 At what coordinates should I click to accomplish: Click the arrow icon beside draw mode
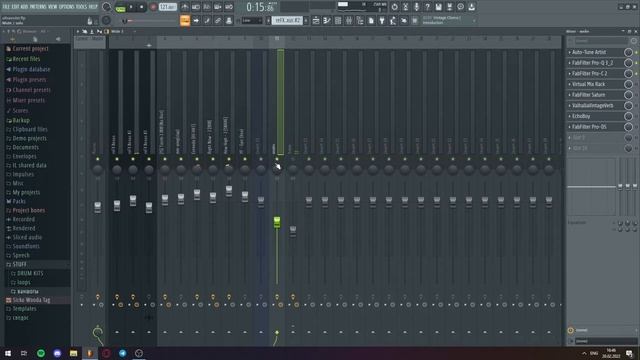coord(196,20)
